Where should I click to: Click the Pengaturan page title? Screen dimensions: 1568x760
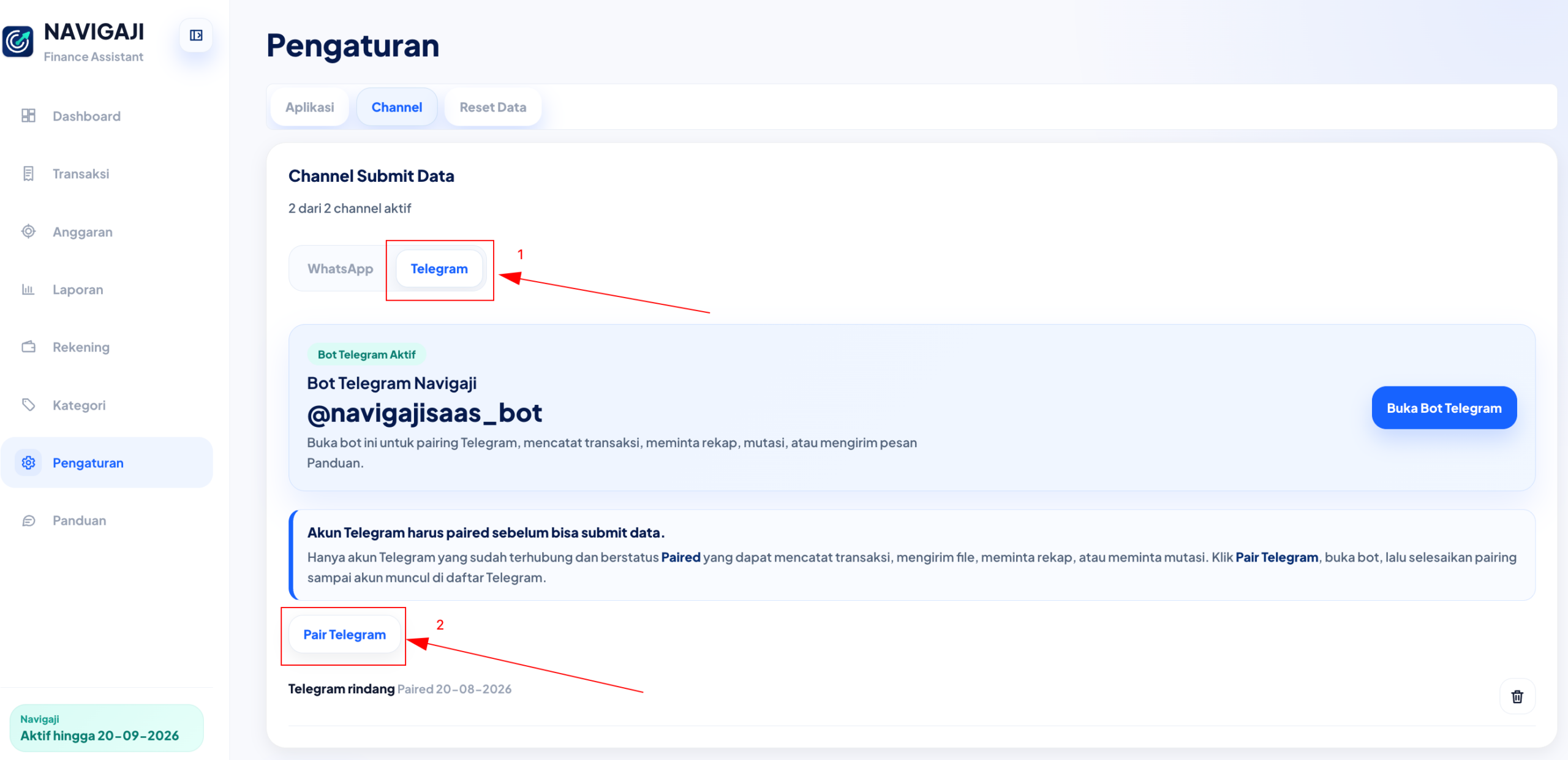pyautogui.click(x=353, y=45)
